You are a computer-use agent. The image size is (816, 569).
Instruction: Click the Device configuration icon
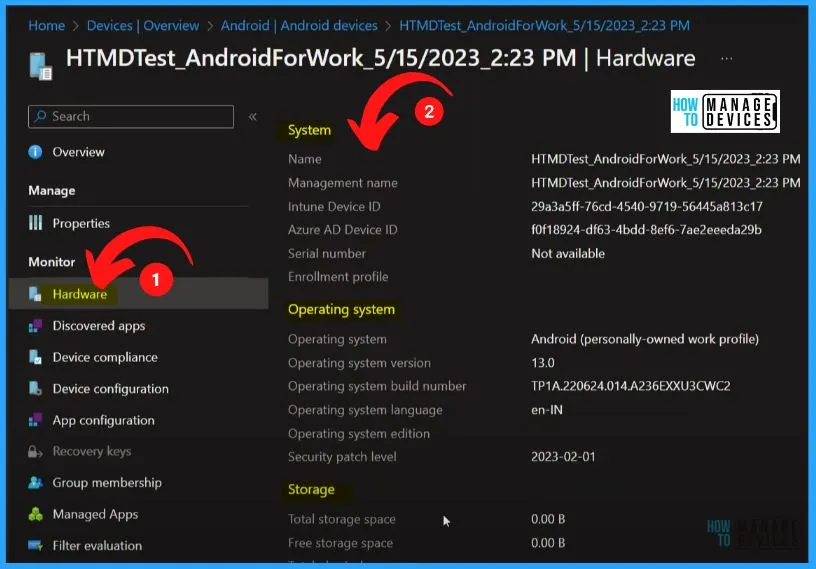click(35, 389)
